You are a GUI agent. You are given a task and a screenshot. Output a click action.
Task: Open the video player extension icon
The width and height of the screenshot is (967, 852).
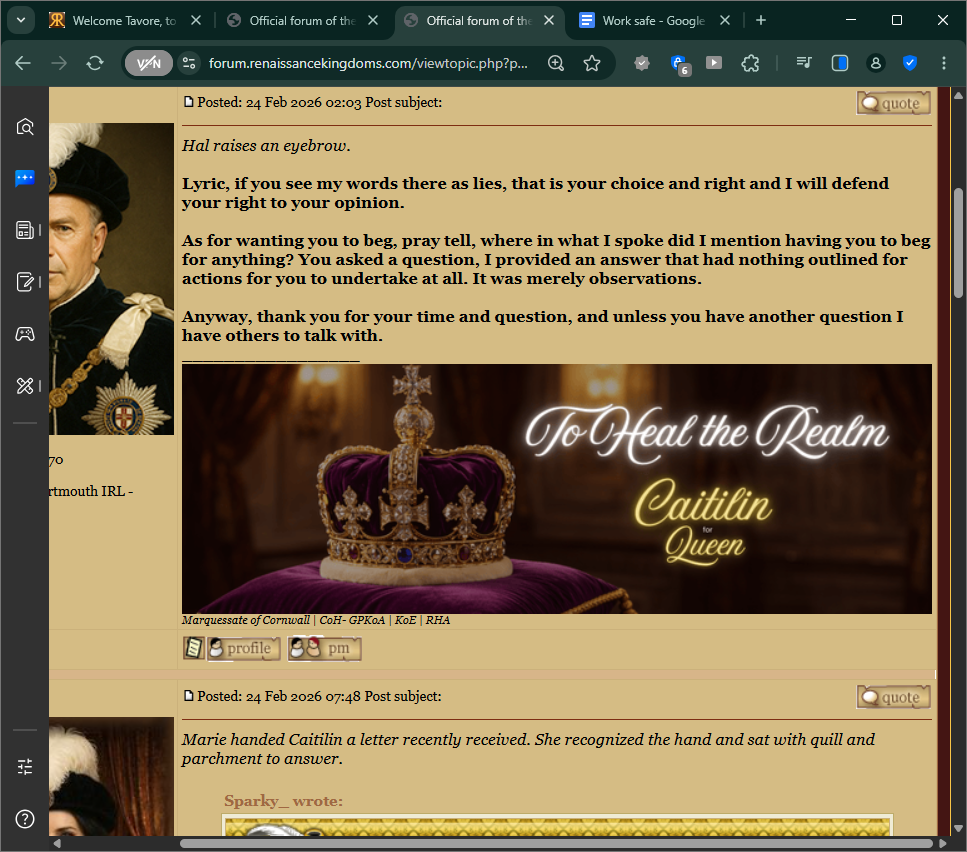click(714, 63)
